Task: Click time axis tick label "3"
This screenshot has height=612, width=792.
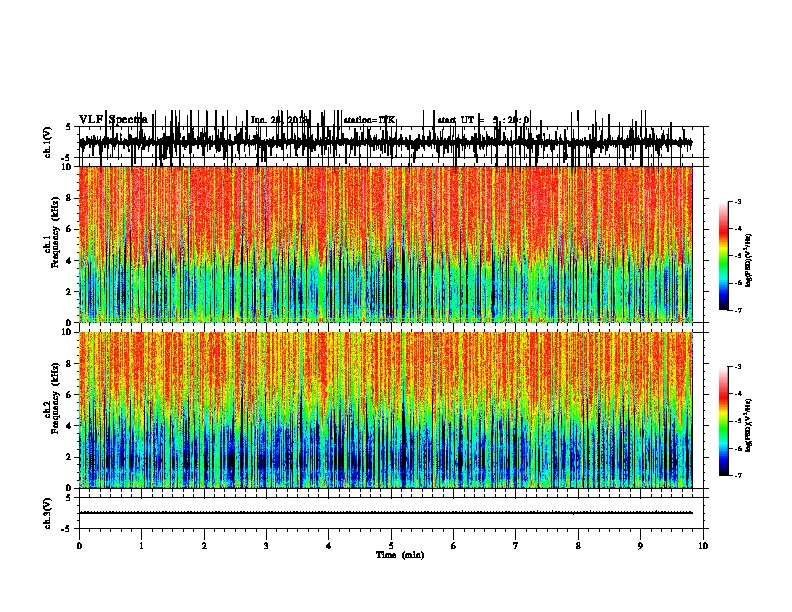Action: click(266, 546)
